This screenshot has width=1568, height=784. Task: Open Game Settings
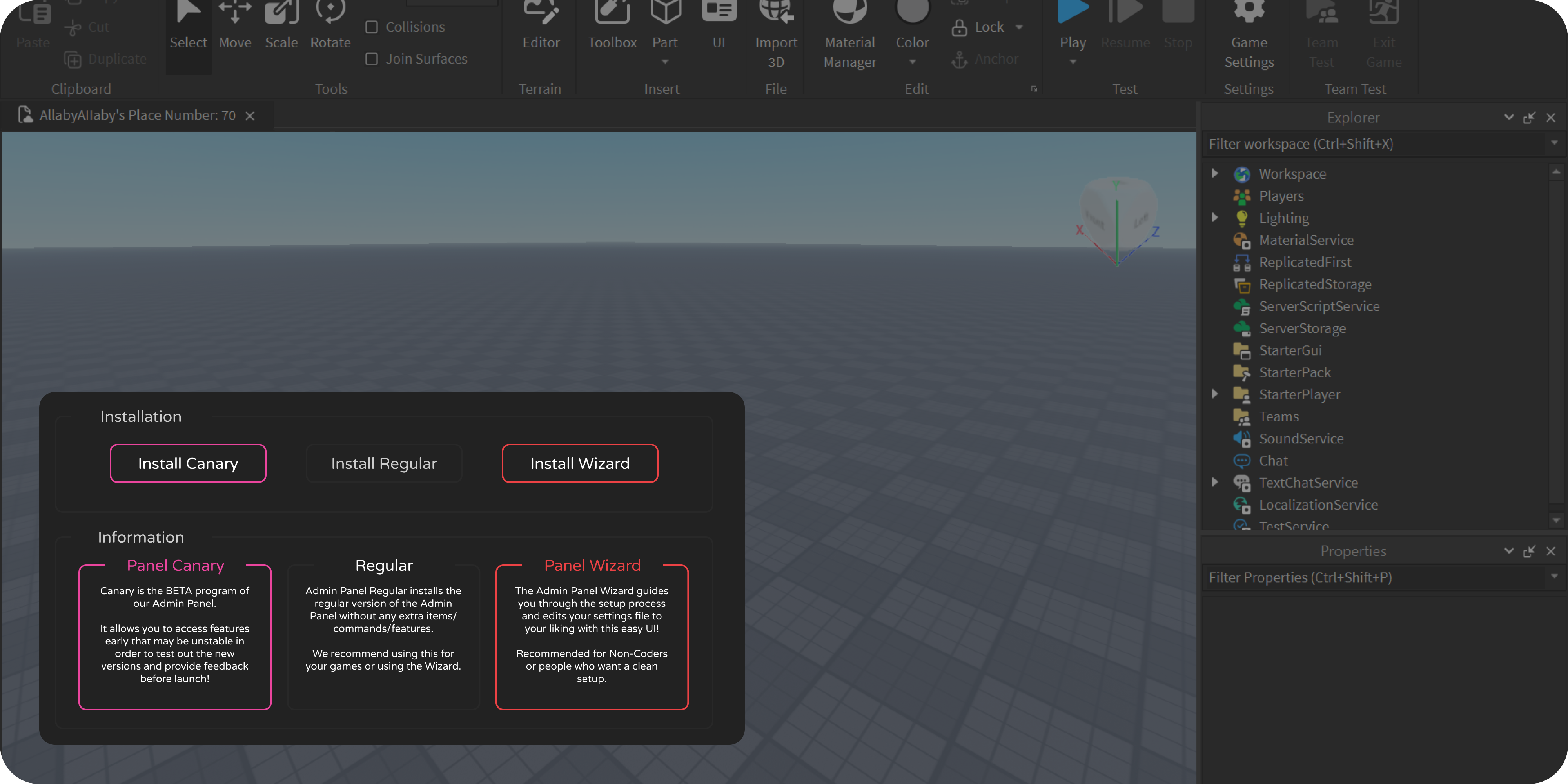click(1249, 31)
